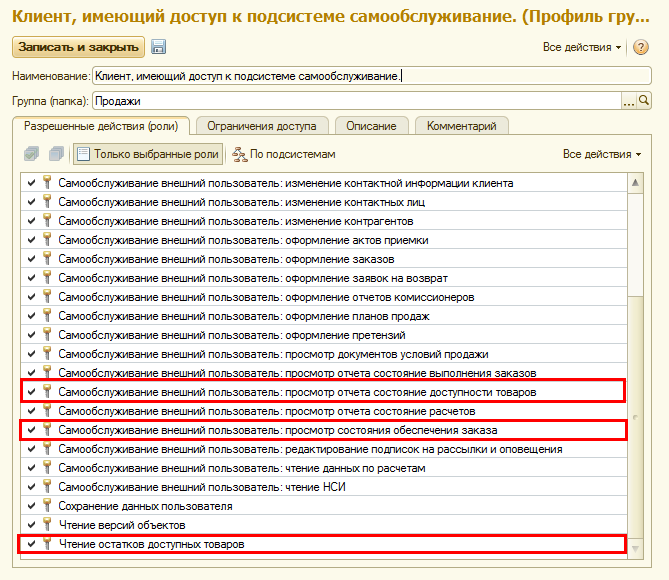This screenshot has height=580, width=669.
Task: Select row Сохранение данных пользователя
Action: click(x=324, y=506)
